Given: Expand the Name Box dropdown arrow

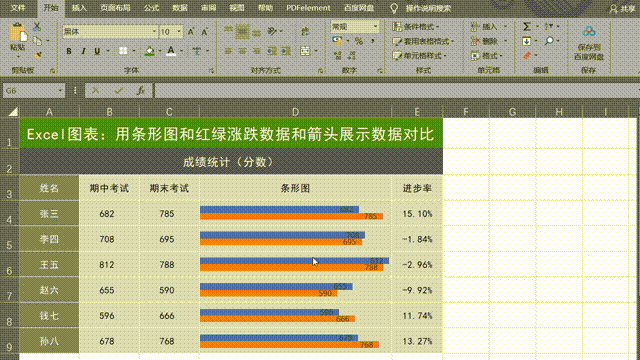Looking at the screenshot, I should click(x=60, y=91).
